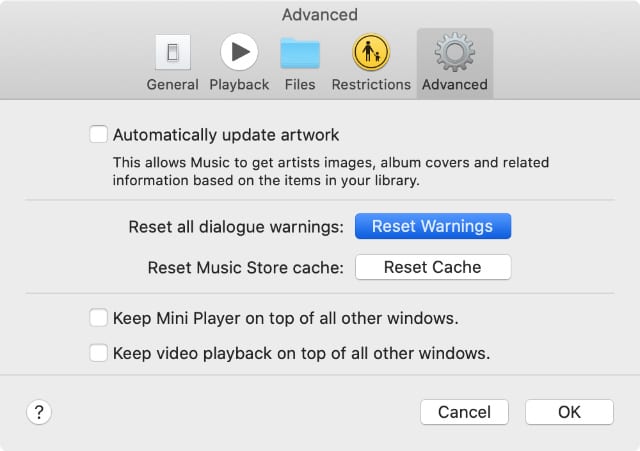Switch to the Playback tab label
This screenshot has height=451, width=640.
[x=239, y=84]
